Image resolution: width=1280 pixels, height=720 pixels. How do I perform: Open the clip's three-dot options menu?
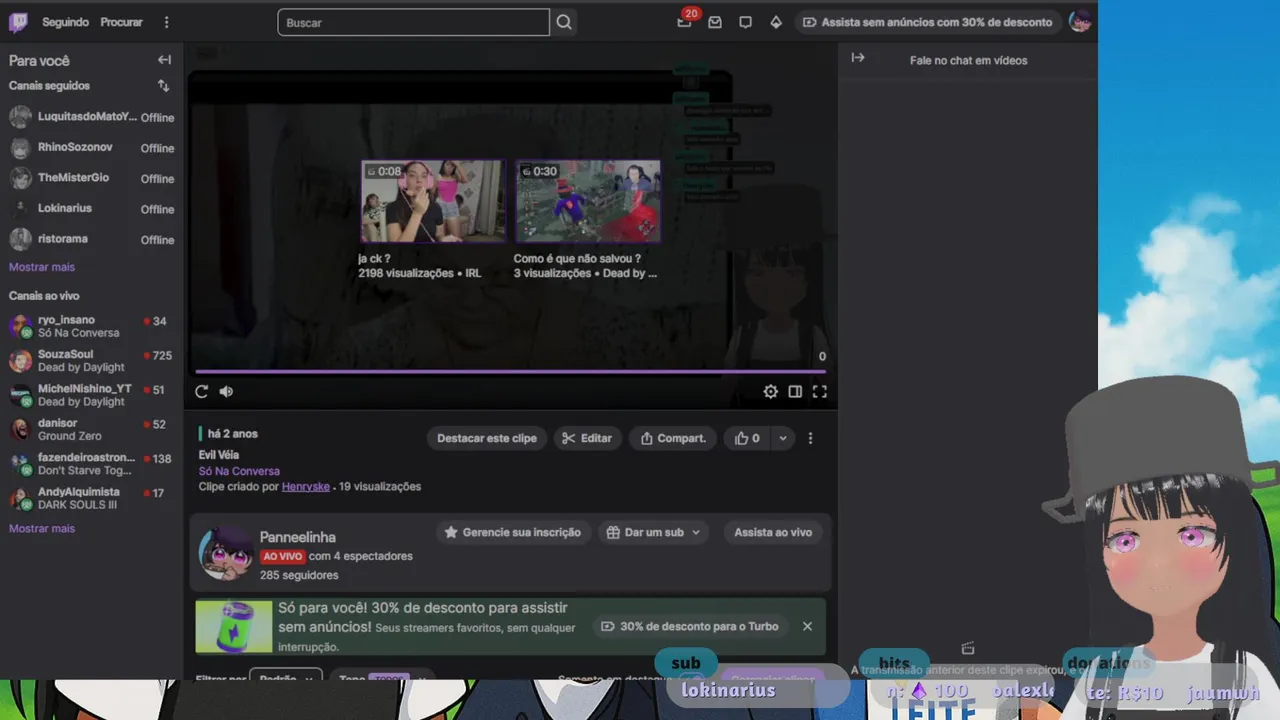[x=810, y=438]
